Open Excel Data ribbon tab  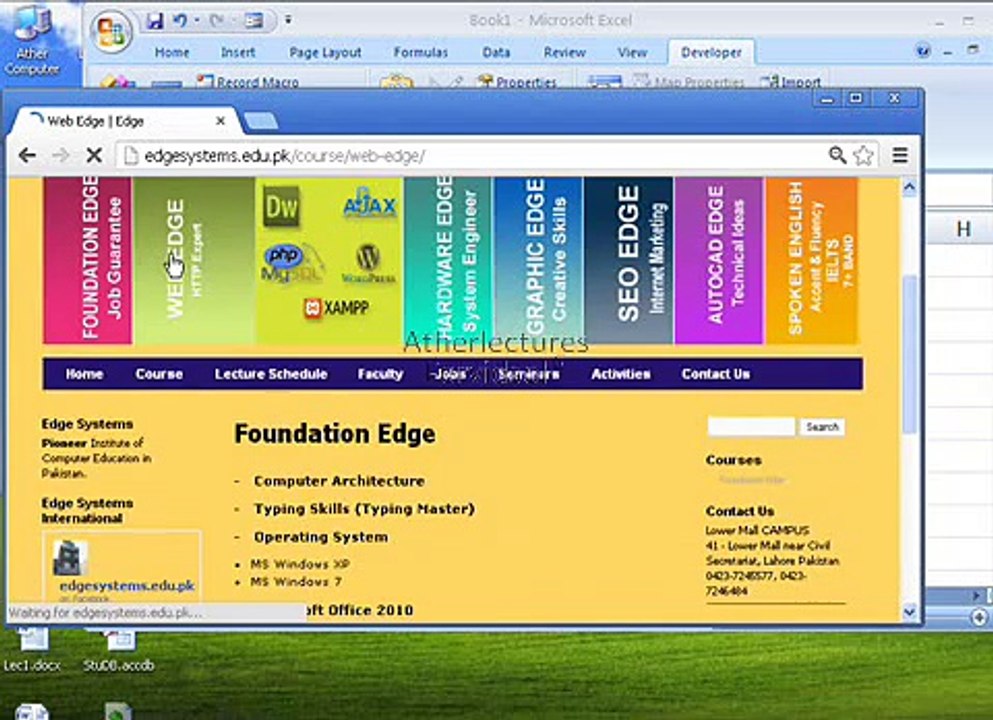[x=496, y=53]
